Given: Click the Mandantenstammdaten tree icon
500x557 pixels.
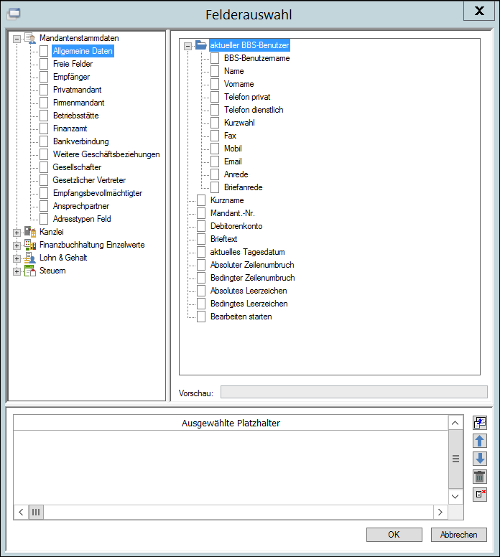Looking at the screenshot, I should [30, 38].
